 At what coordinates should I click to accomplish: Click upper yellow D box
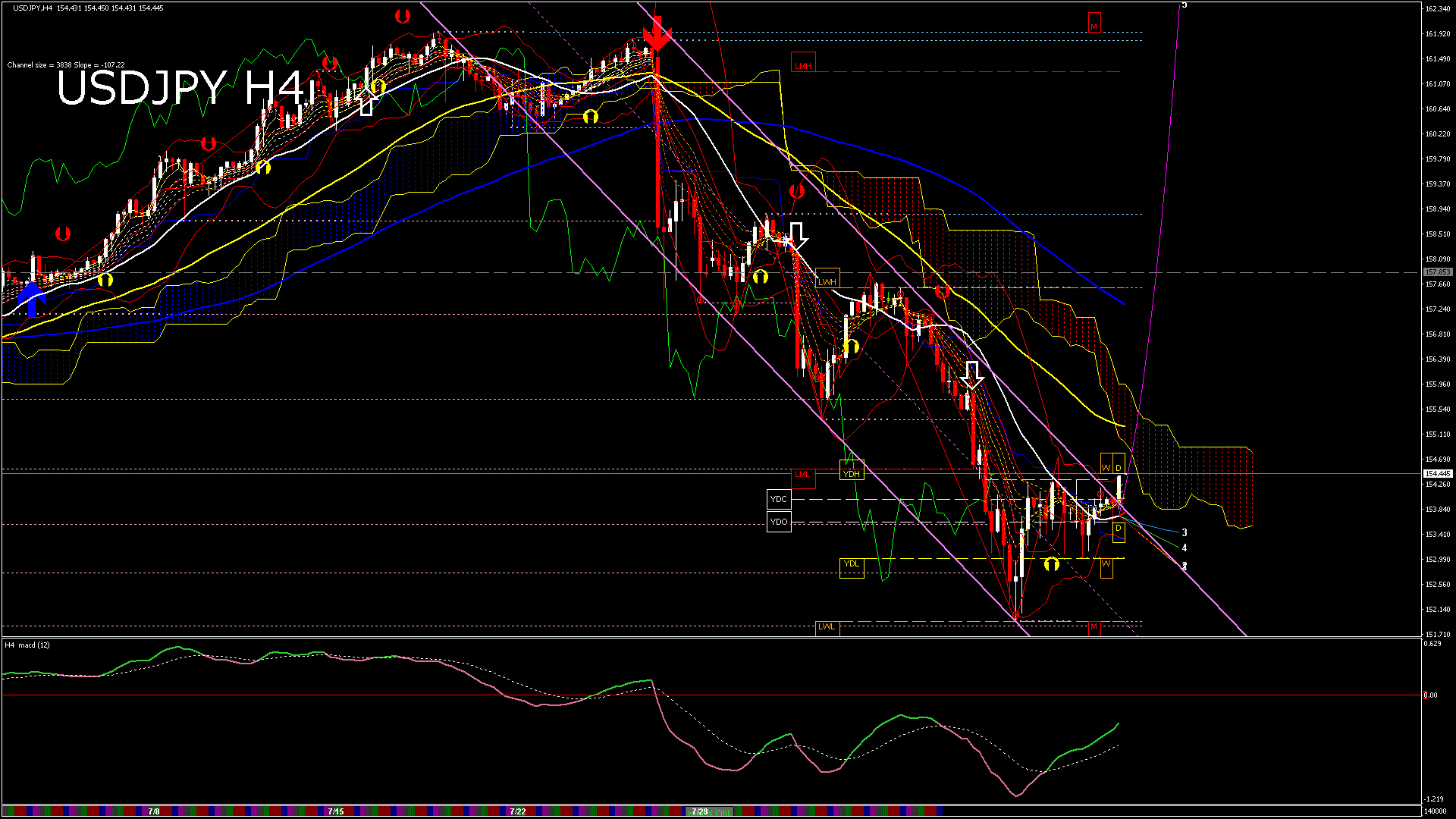[x=1119, y=464]
